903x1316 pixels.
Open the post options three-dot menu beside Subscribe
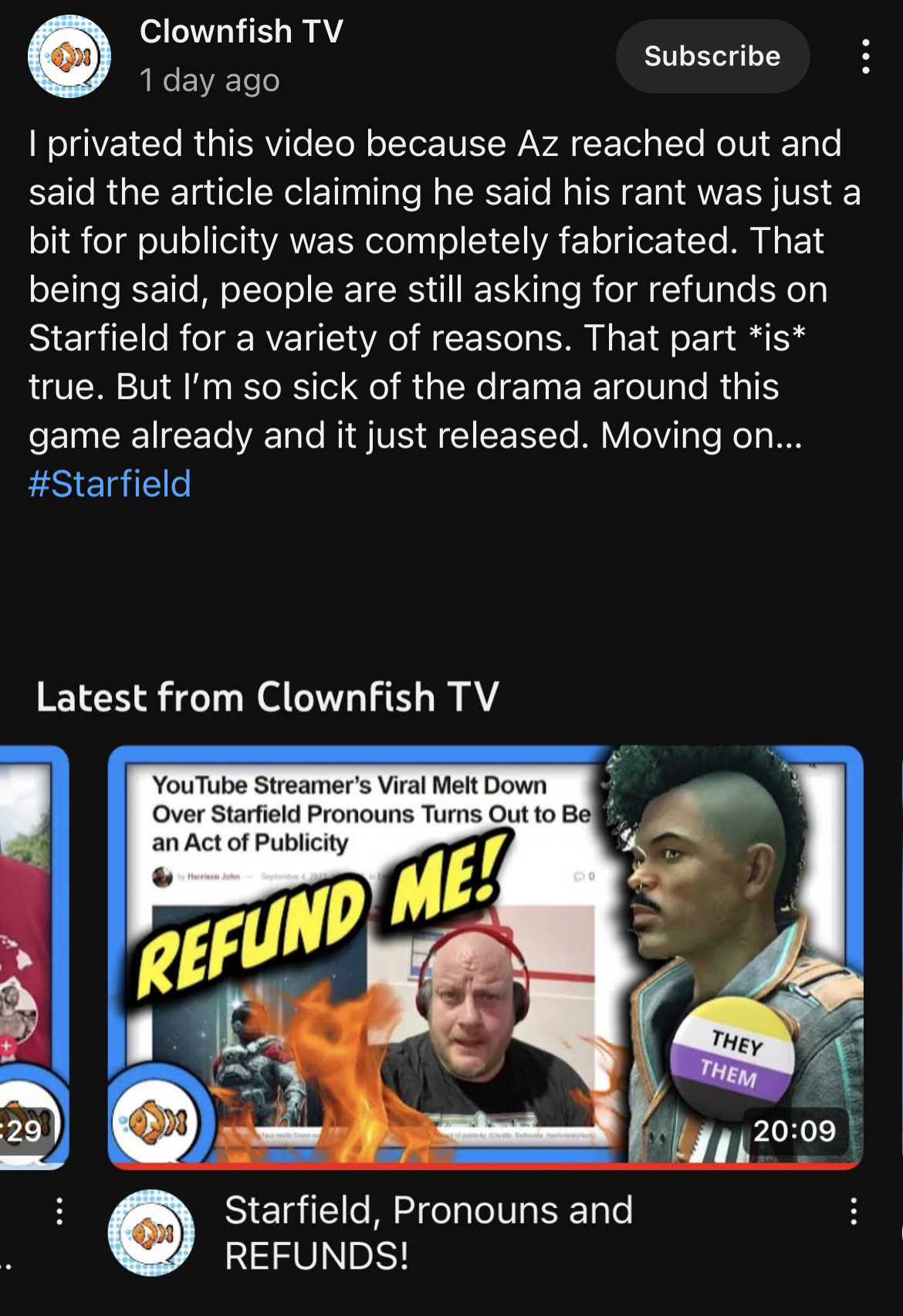click(x=866, y=56)
